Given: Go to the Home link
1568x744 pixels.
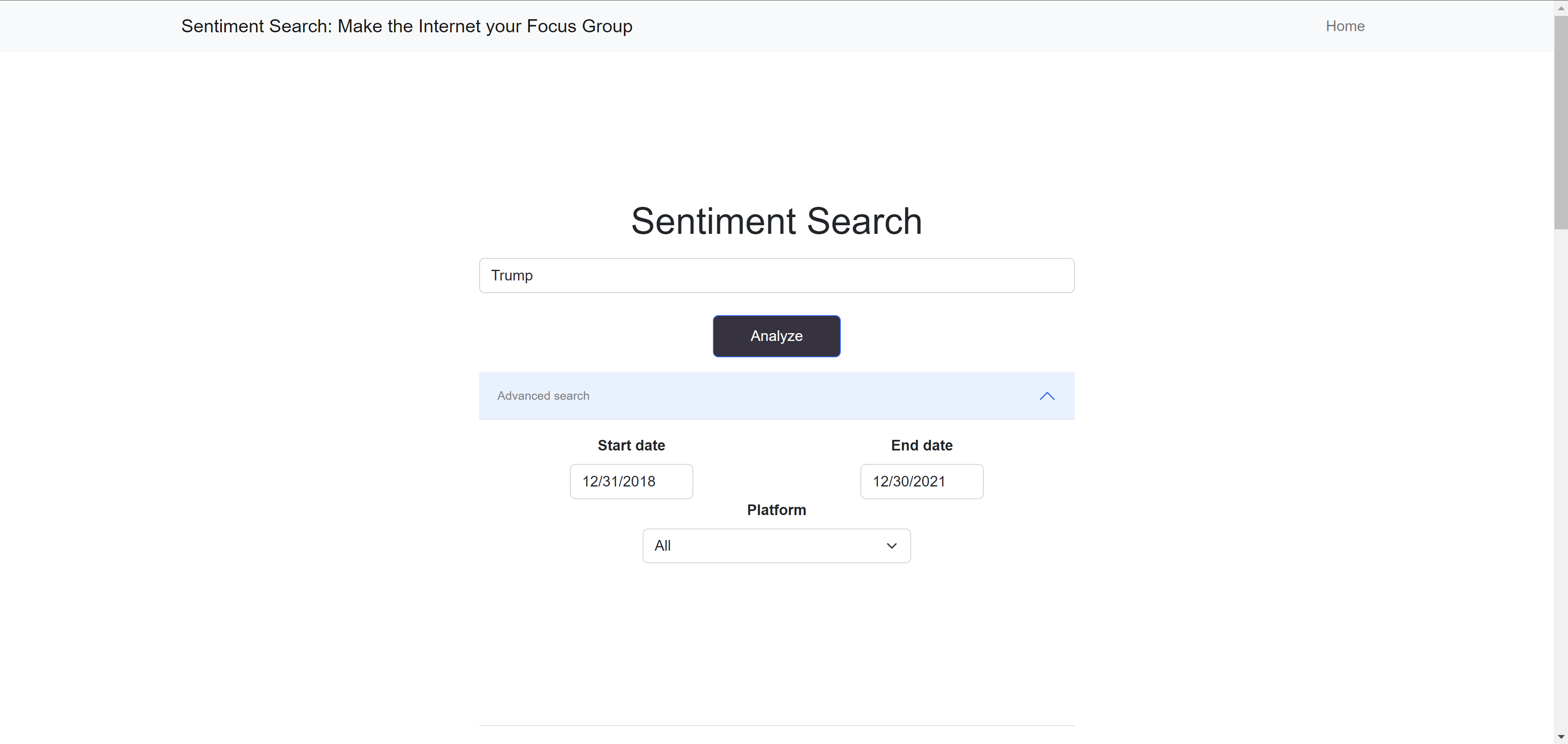Looking at the screenshot, I should 1345,26.
